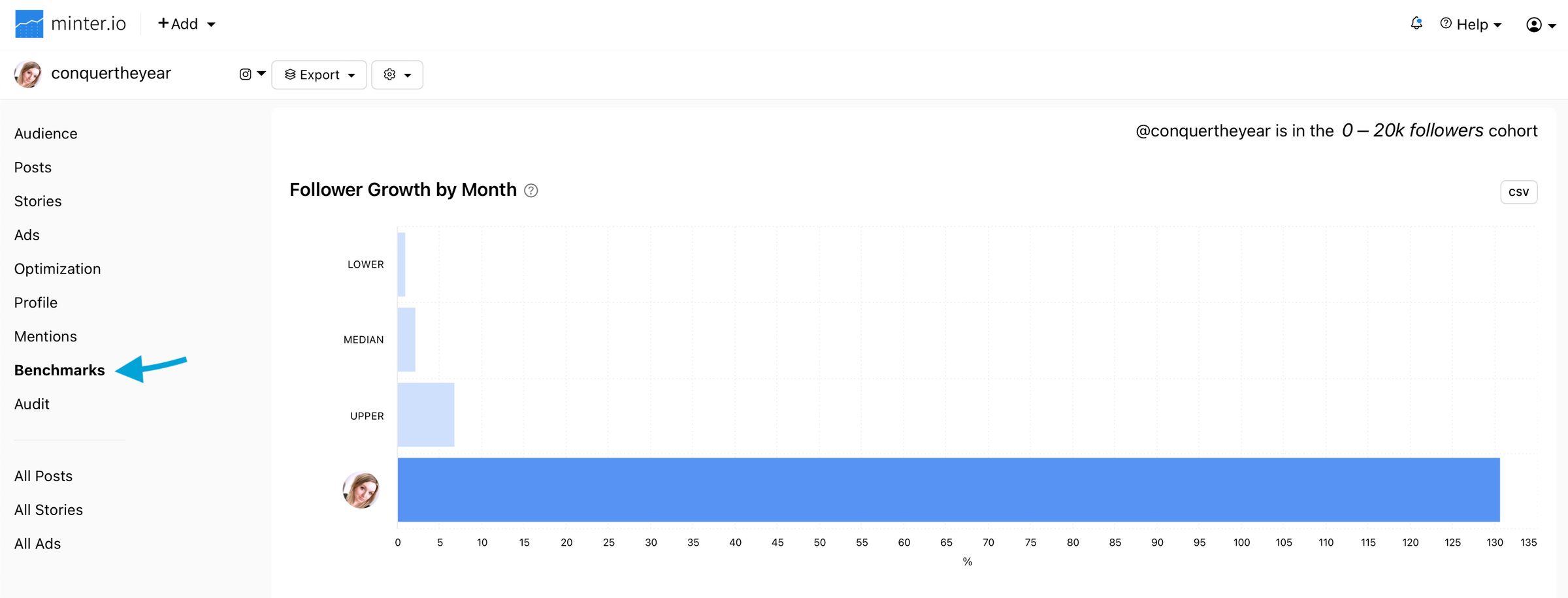
Task: Click the profile thumbnail next to chart bar
Action: [x=361, y=490]
